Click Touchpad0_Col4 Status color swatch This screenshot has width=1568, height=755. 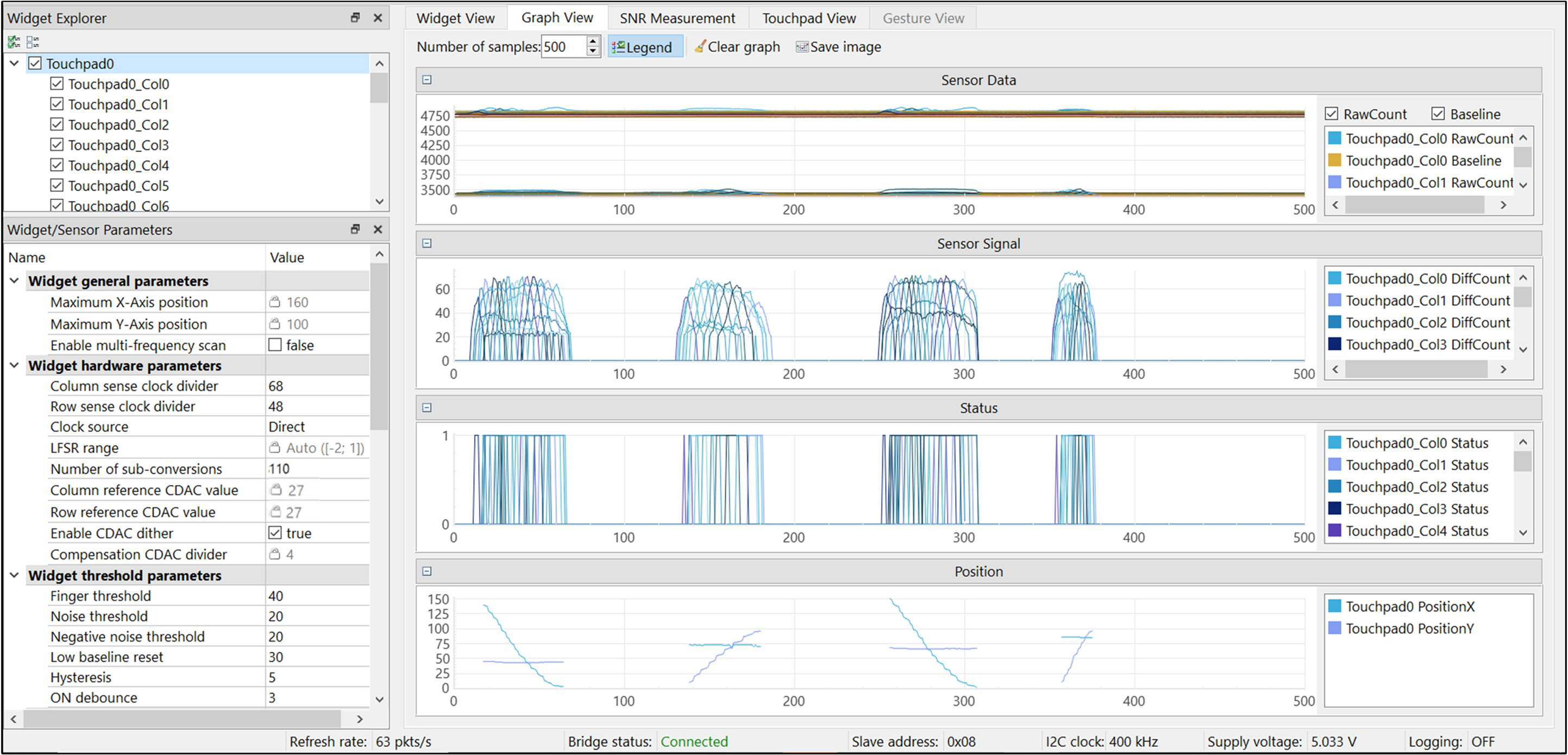point(1334,530)
